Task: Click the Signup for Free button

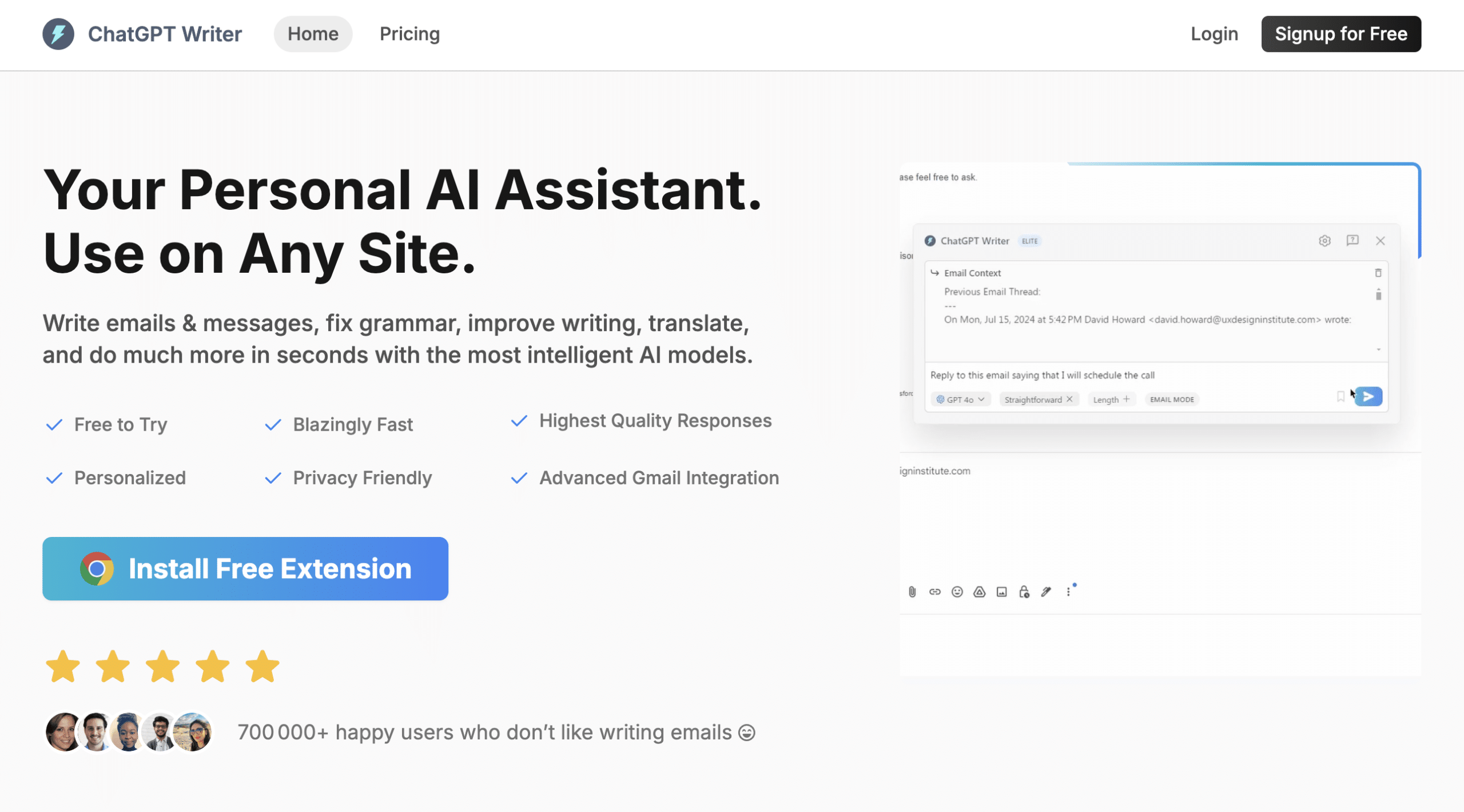Action: tap(1340, 34)
